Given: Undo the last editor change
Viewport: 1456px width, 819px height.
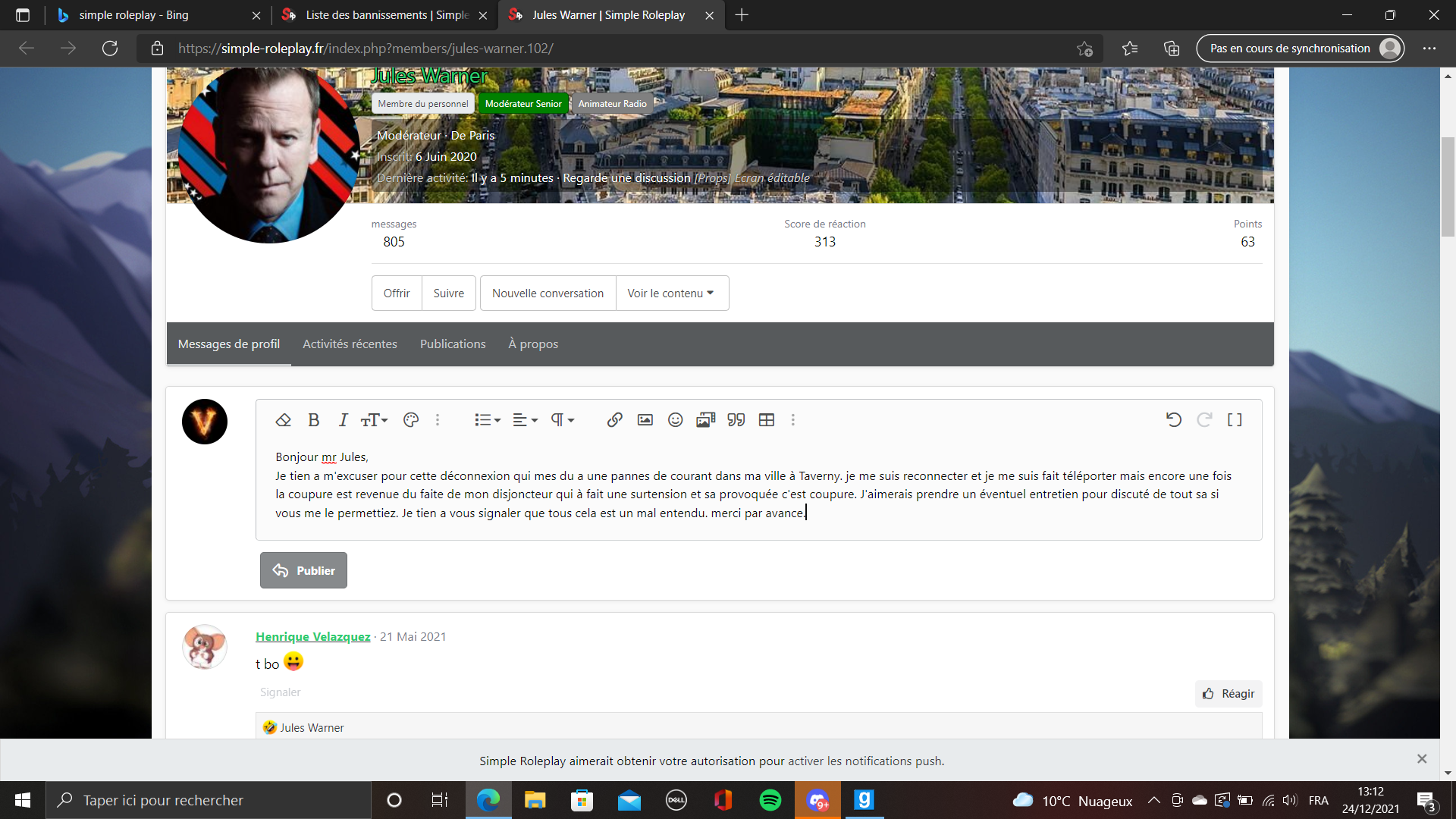Looking at the screenshot, I should [1173, 419].
